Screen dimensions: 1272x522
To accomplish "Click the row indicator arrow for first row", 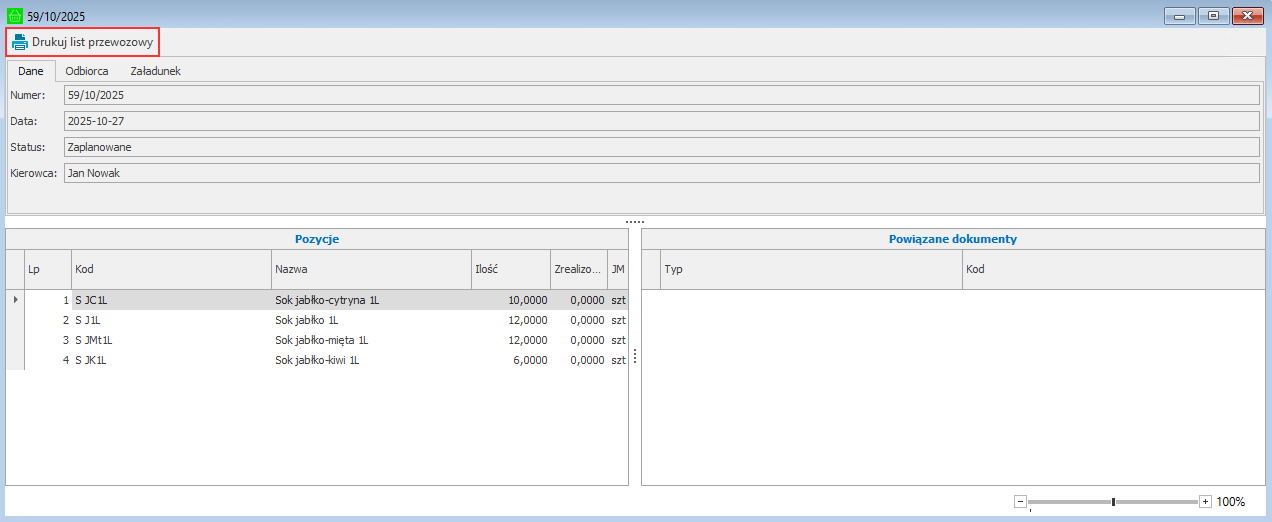I will [14, 300].
